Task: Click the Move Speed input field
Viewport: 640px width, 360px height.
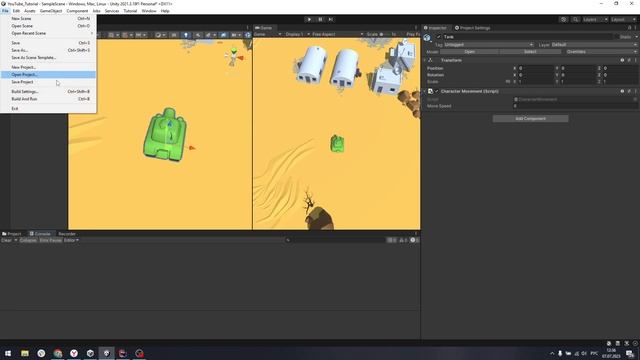Action: 575,106
